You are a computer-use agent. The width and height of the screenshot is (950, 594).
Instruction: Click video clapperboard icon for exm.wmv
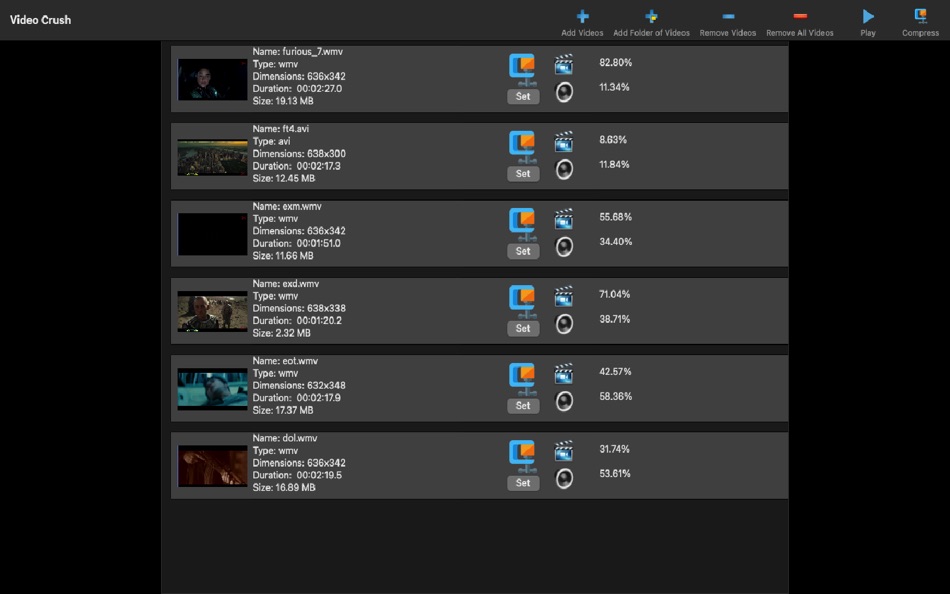pos(563,219)
